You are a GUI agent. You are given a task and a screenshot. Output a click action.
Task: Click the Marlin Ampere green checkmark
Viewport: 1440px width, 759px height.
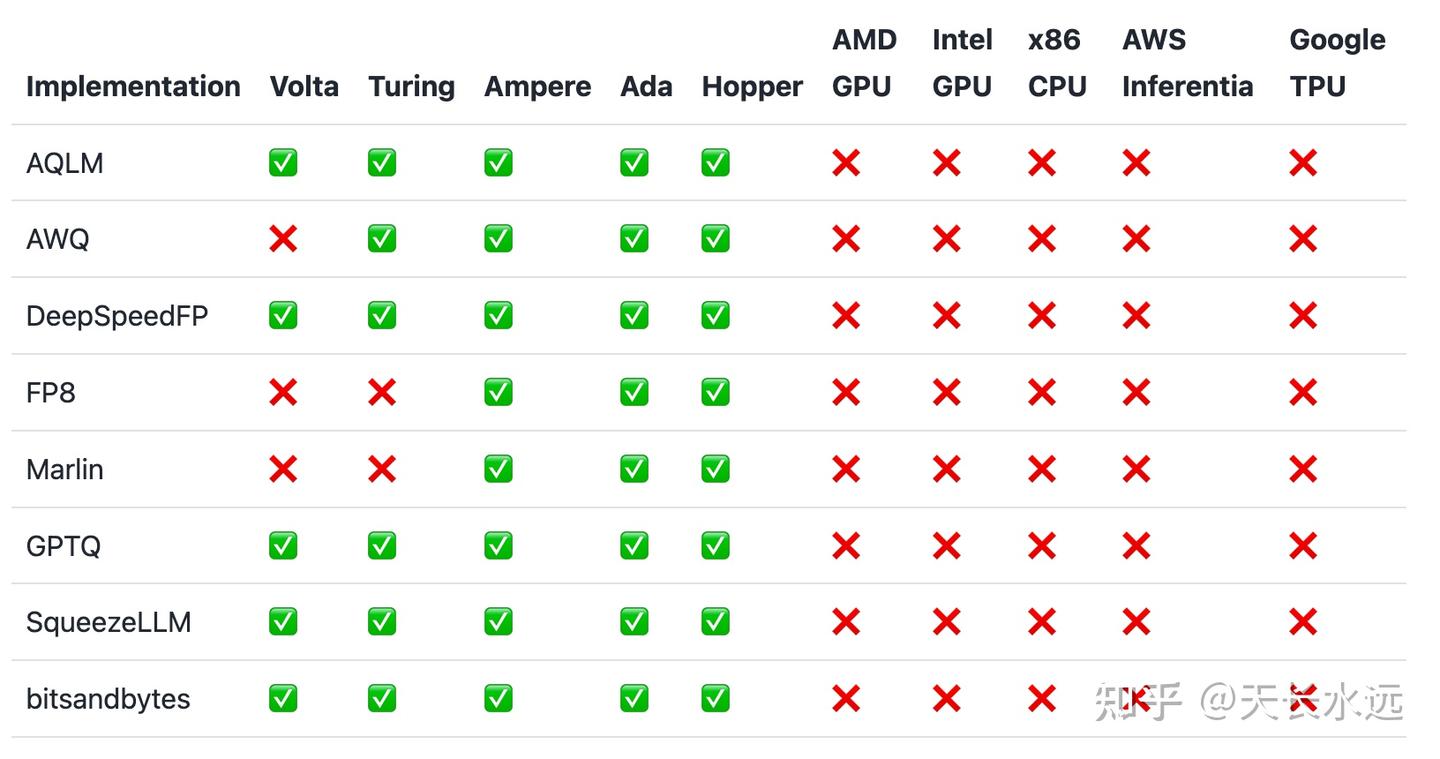tap(498, 469)
